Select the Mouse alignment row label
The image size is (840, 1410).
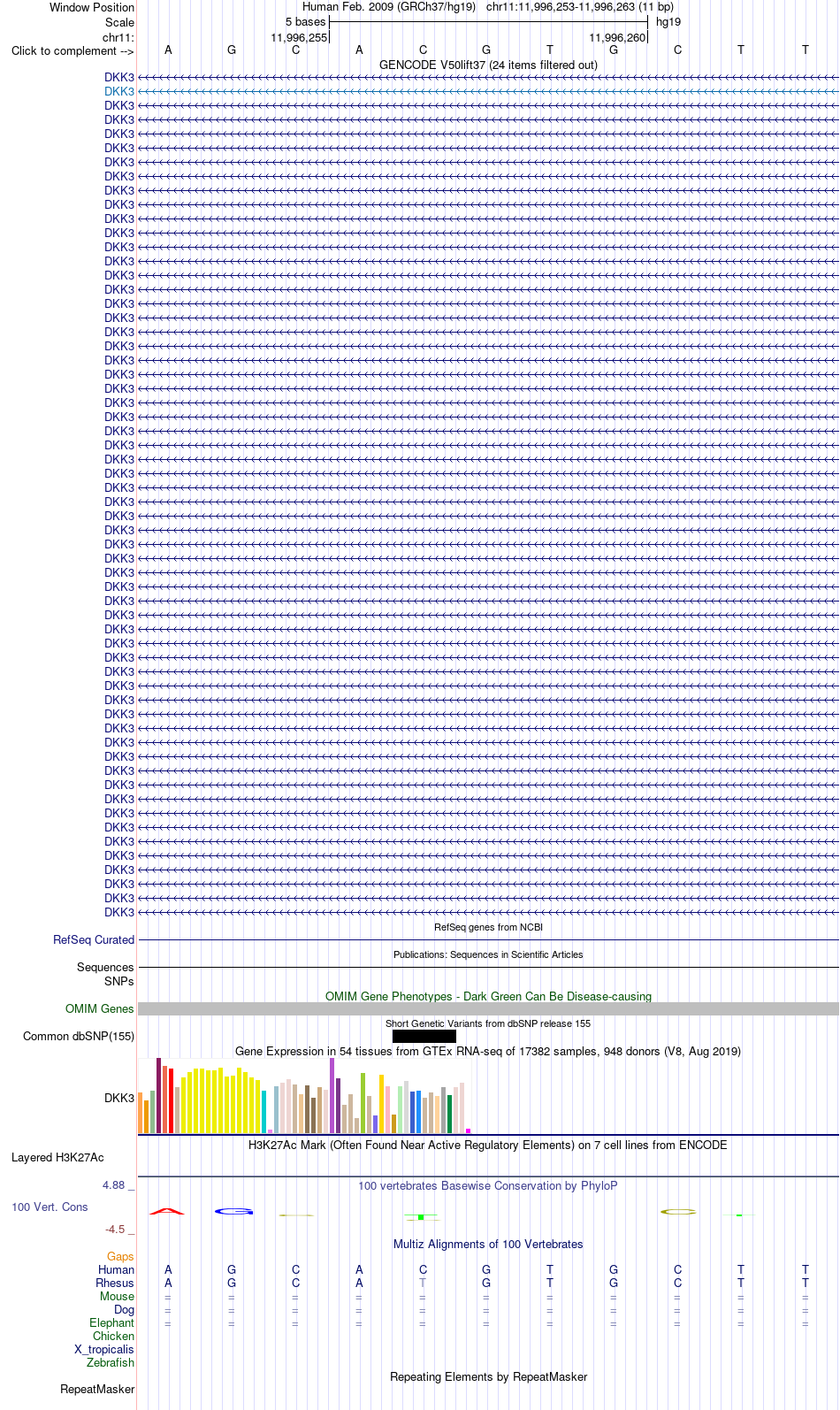(117, 1296)
